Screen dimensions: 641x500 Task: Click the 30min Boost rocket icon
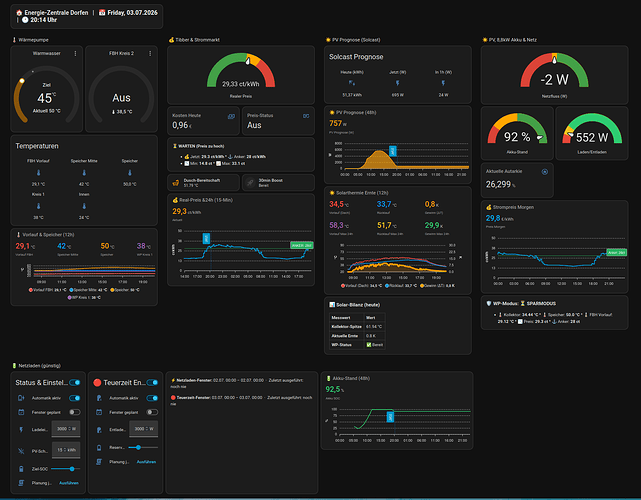coord(250,183)
